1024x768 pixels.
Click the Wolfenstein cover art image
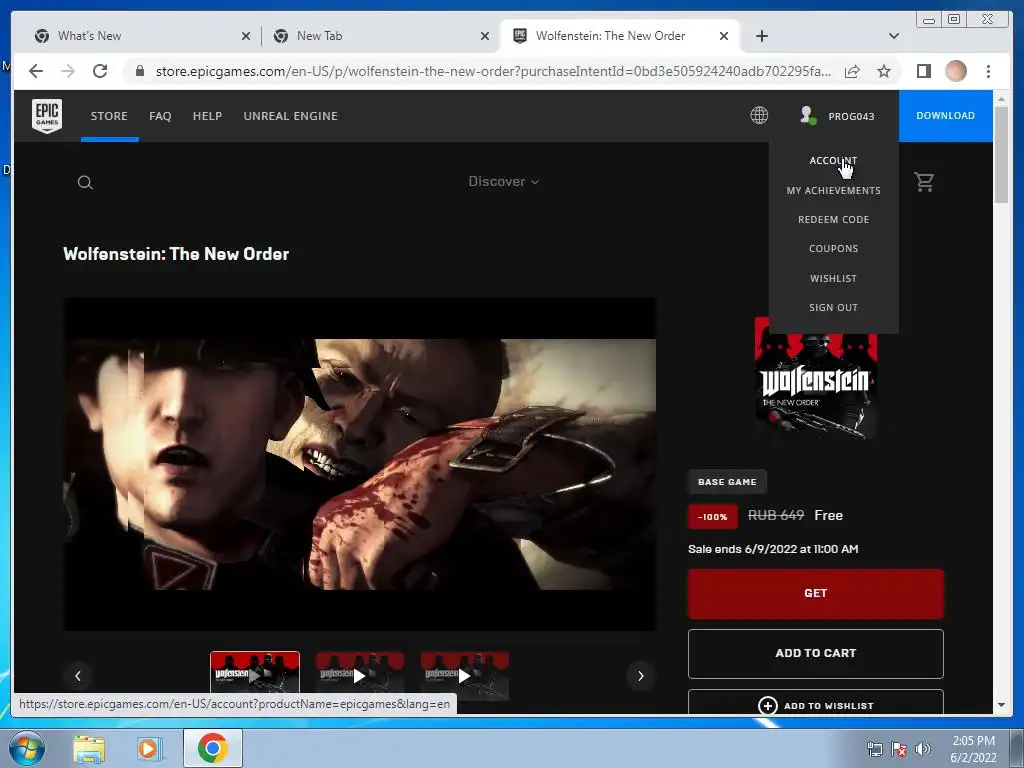tap(816, 380)
